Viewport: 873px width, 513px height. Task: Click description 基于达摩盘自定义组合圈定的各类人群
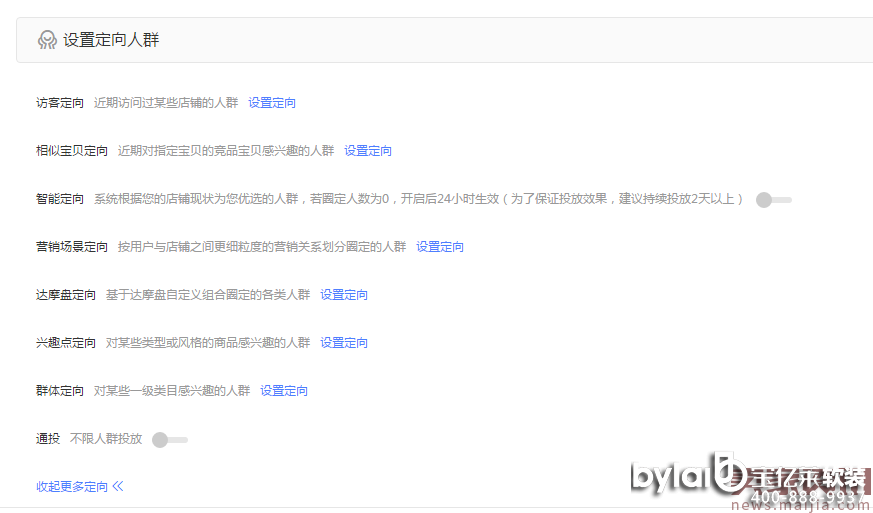(x=208, y=295)
